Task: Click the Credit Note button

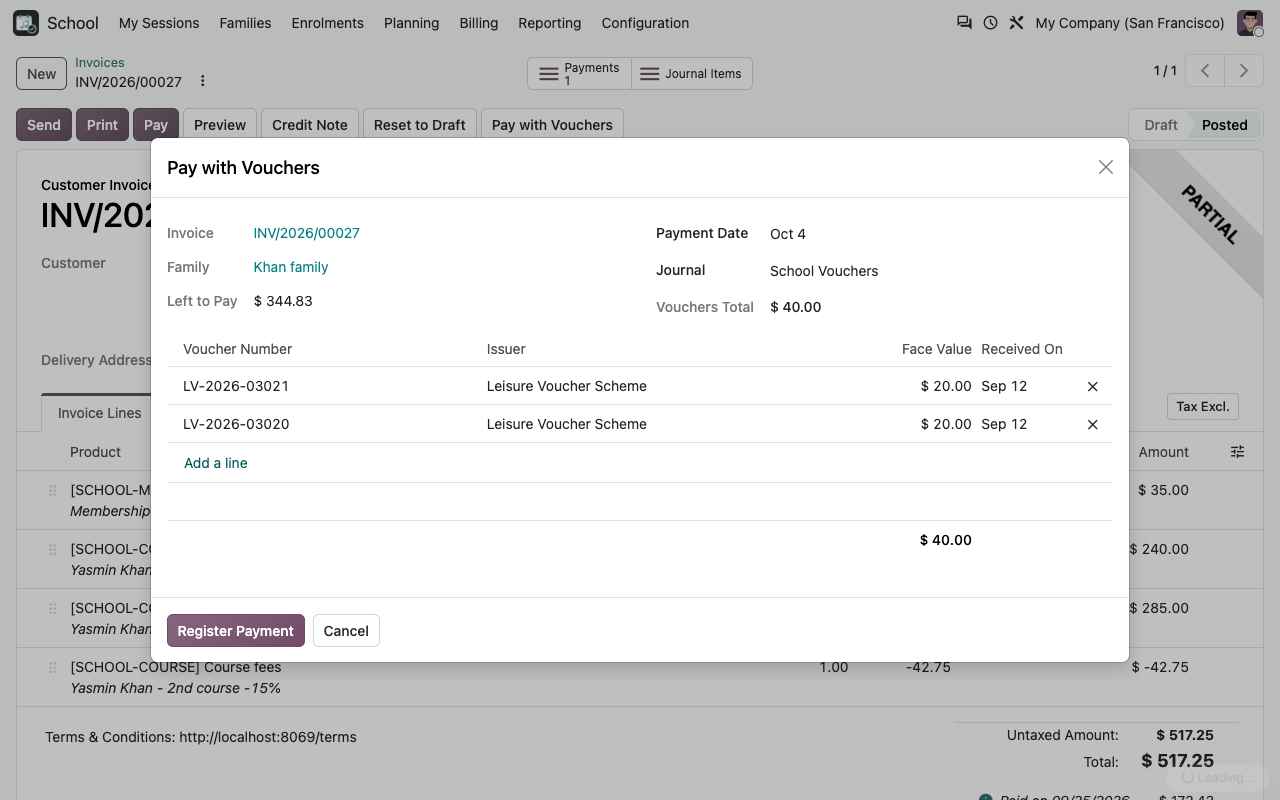Action: (310, 125)
